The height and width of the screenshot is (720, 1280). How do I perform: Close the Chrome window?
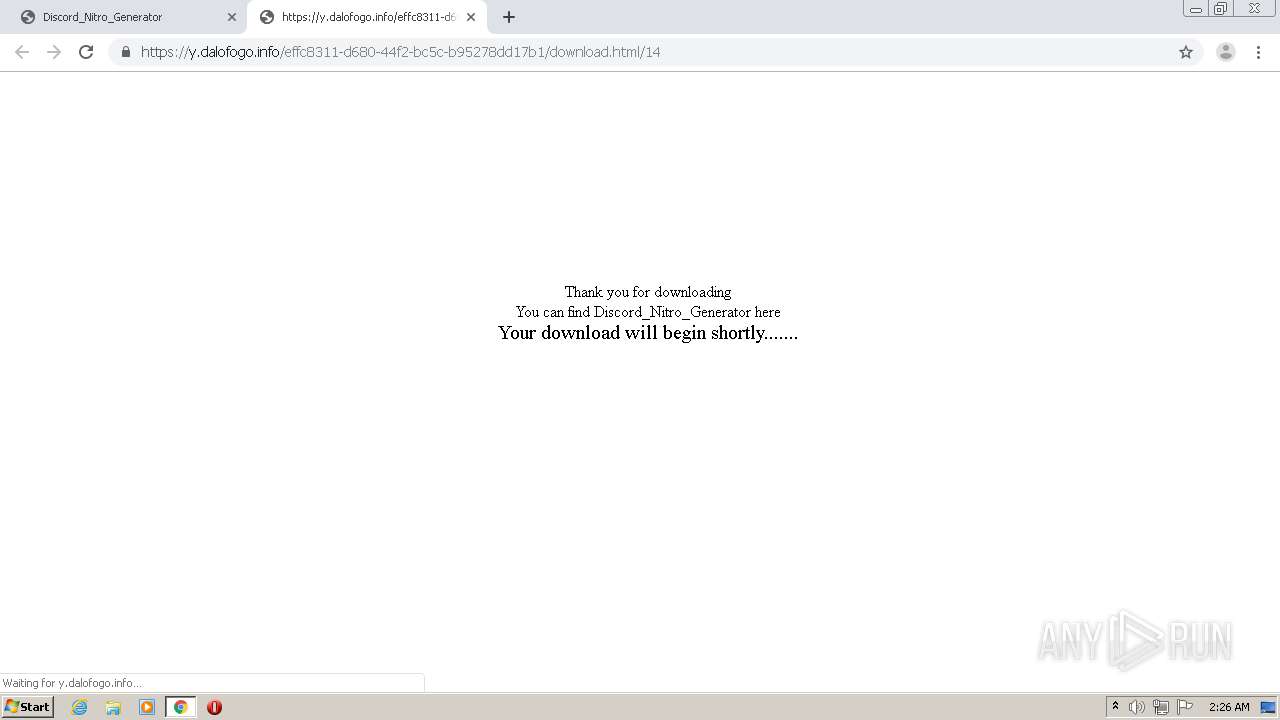tap(1254, 9)
